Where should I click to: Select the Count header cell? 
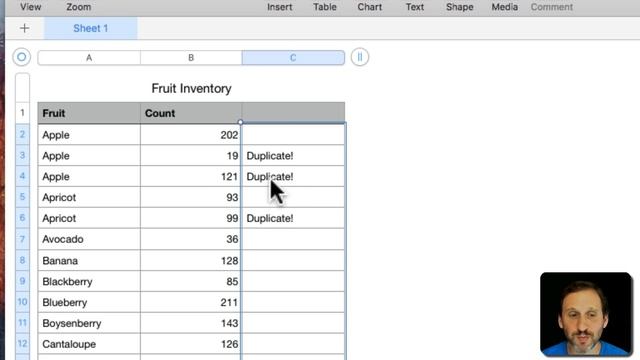pyautogui.click(x=191, y=113)
